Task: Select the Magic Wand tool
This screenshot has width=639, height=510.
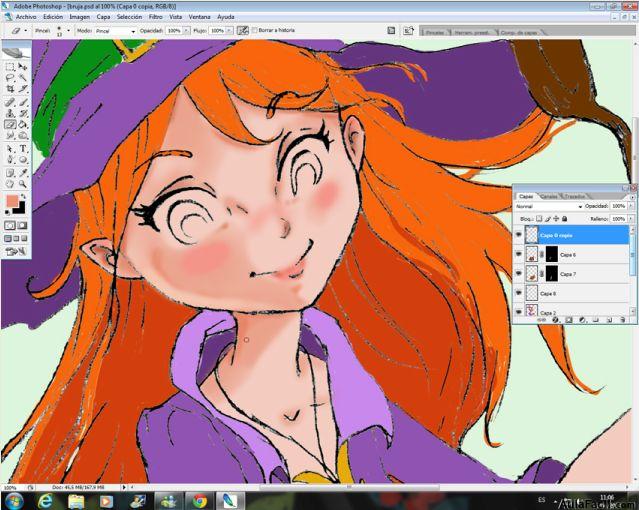Action: coord(23,78)
